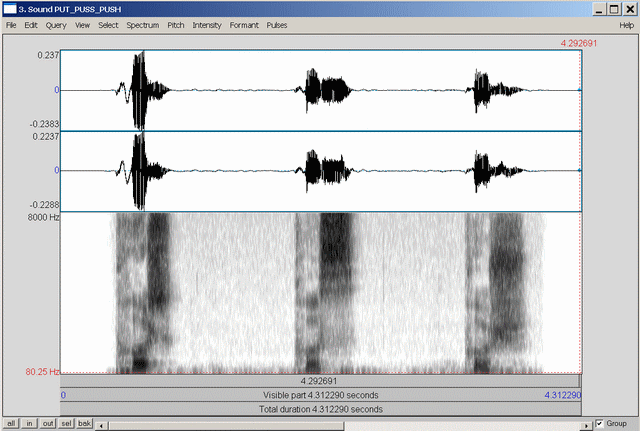Open the Query menu
The image size is (640, 431).
coord(55,24)
